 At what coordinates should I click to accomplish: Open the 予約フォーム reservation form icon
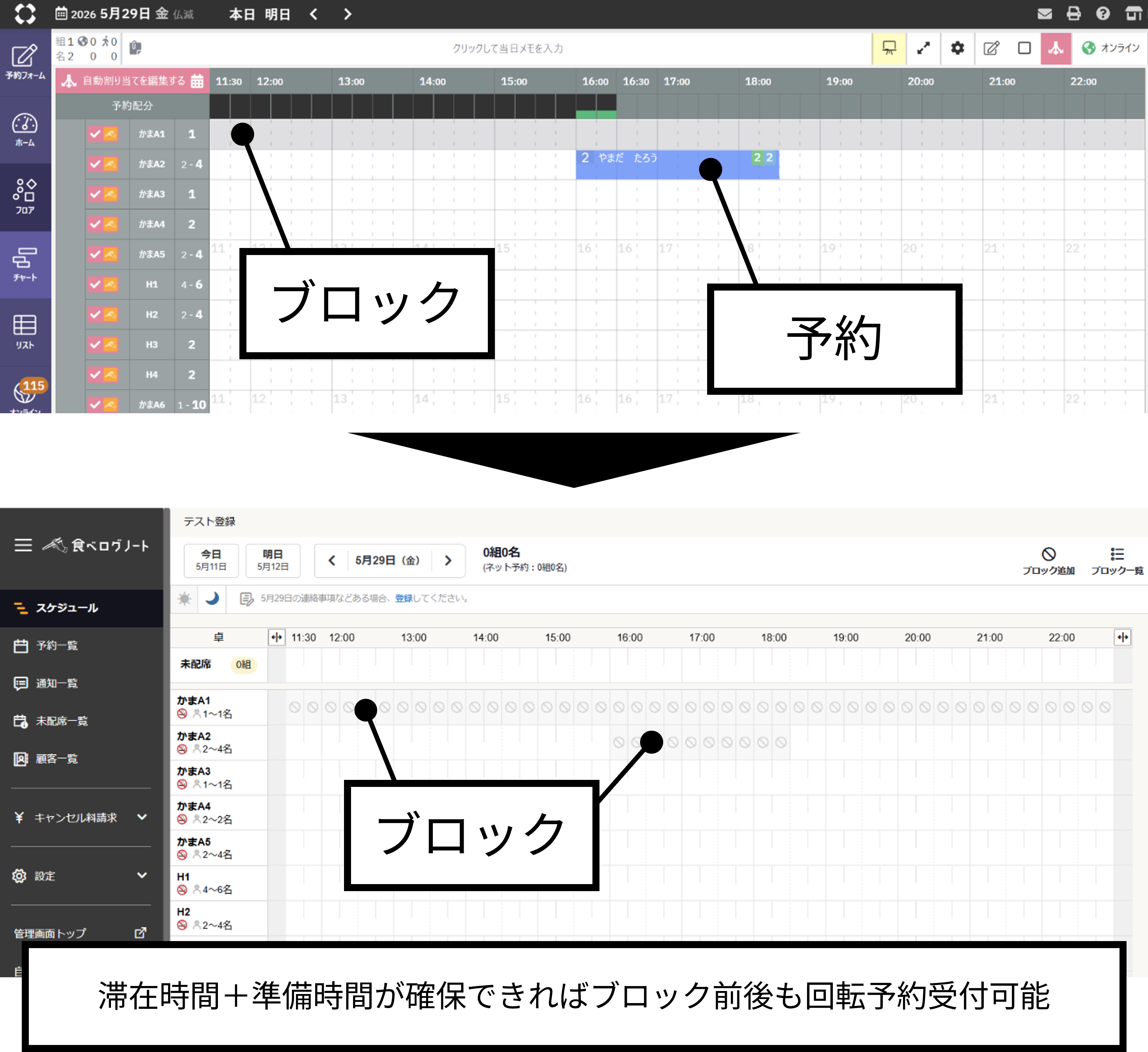(24, 61)
